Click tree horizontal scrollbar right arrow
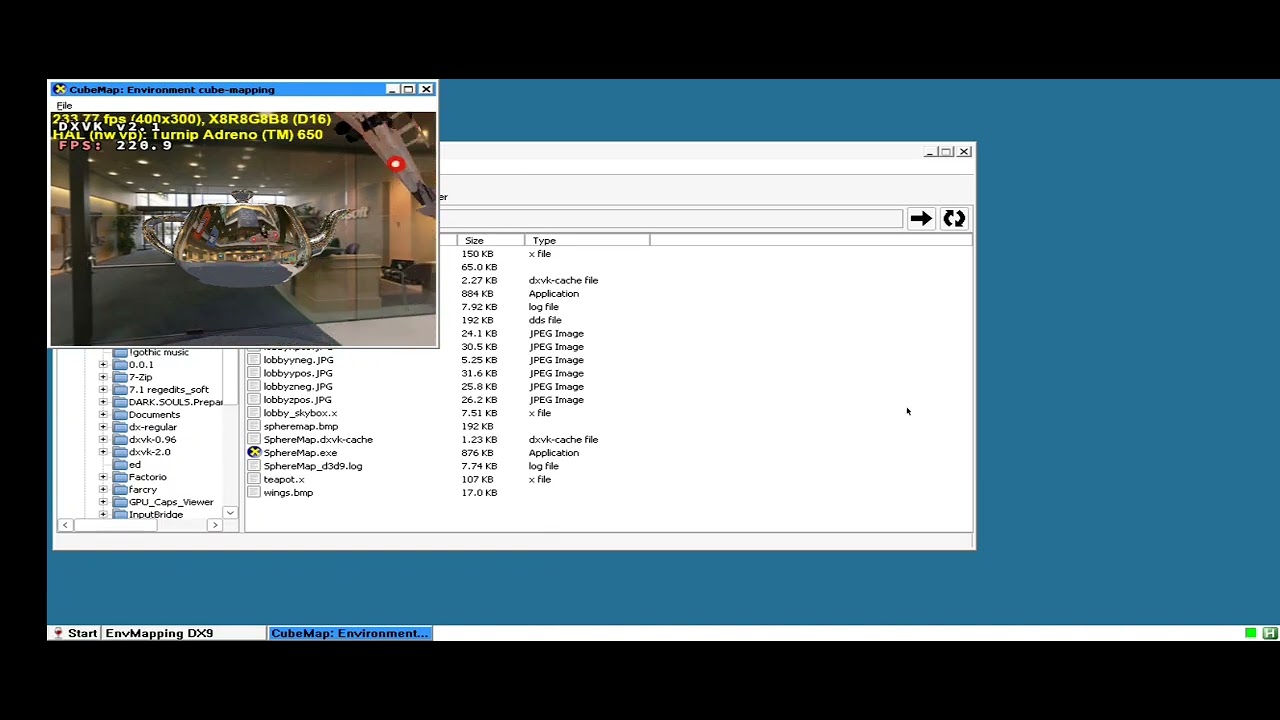 [x=214, y=525]
